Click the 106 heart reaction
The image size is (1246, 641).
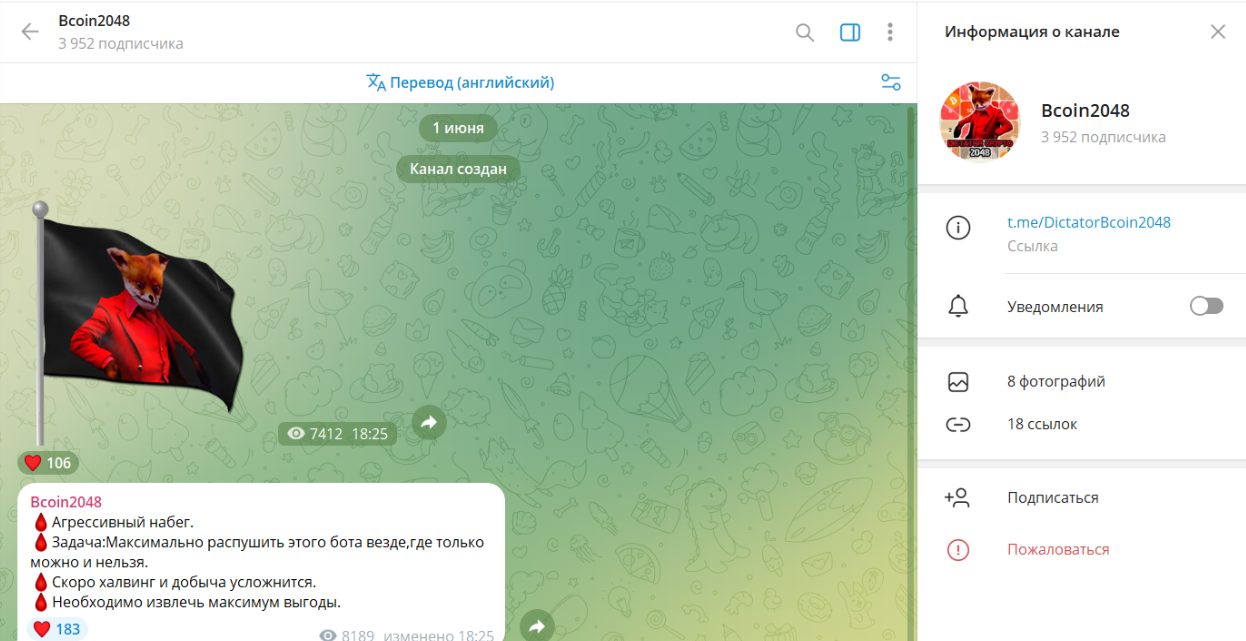tap(48, 462)
